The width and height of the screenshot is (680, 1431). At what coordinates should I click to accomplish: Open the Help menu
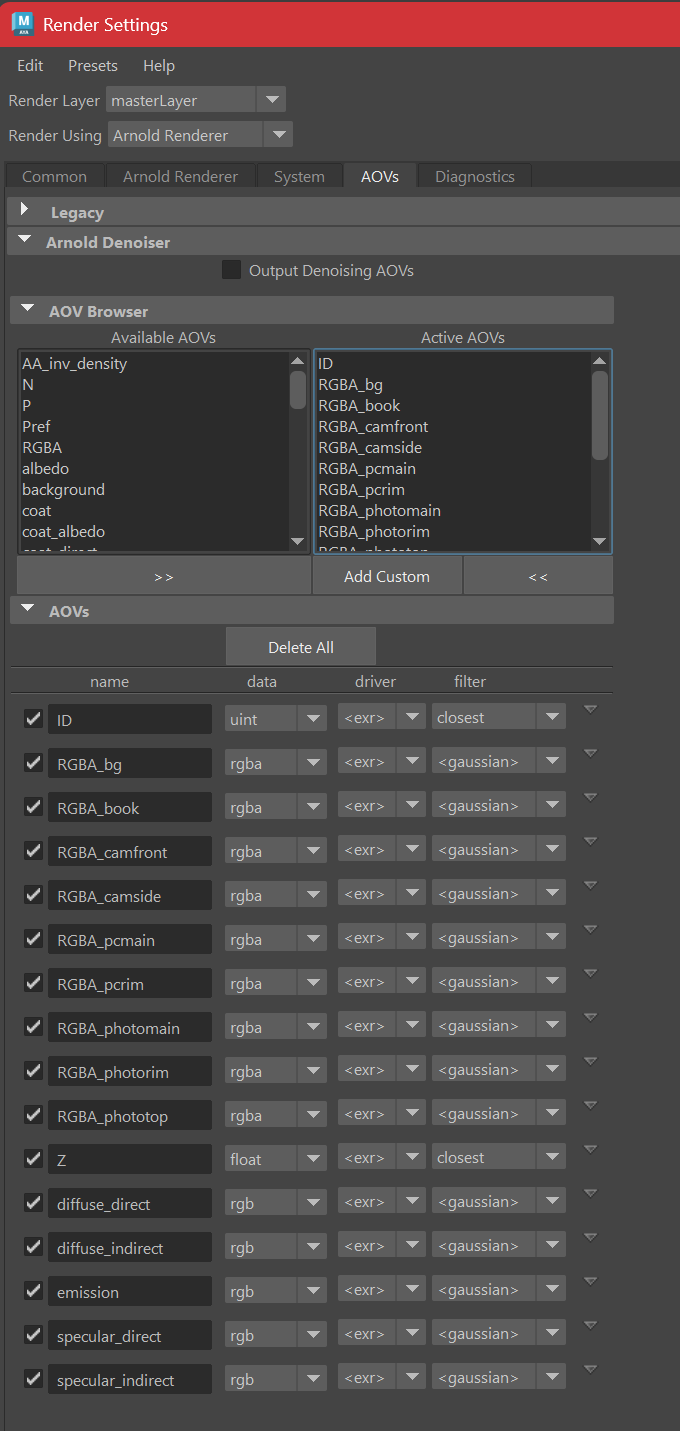[159, 65]
